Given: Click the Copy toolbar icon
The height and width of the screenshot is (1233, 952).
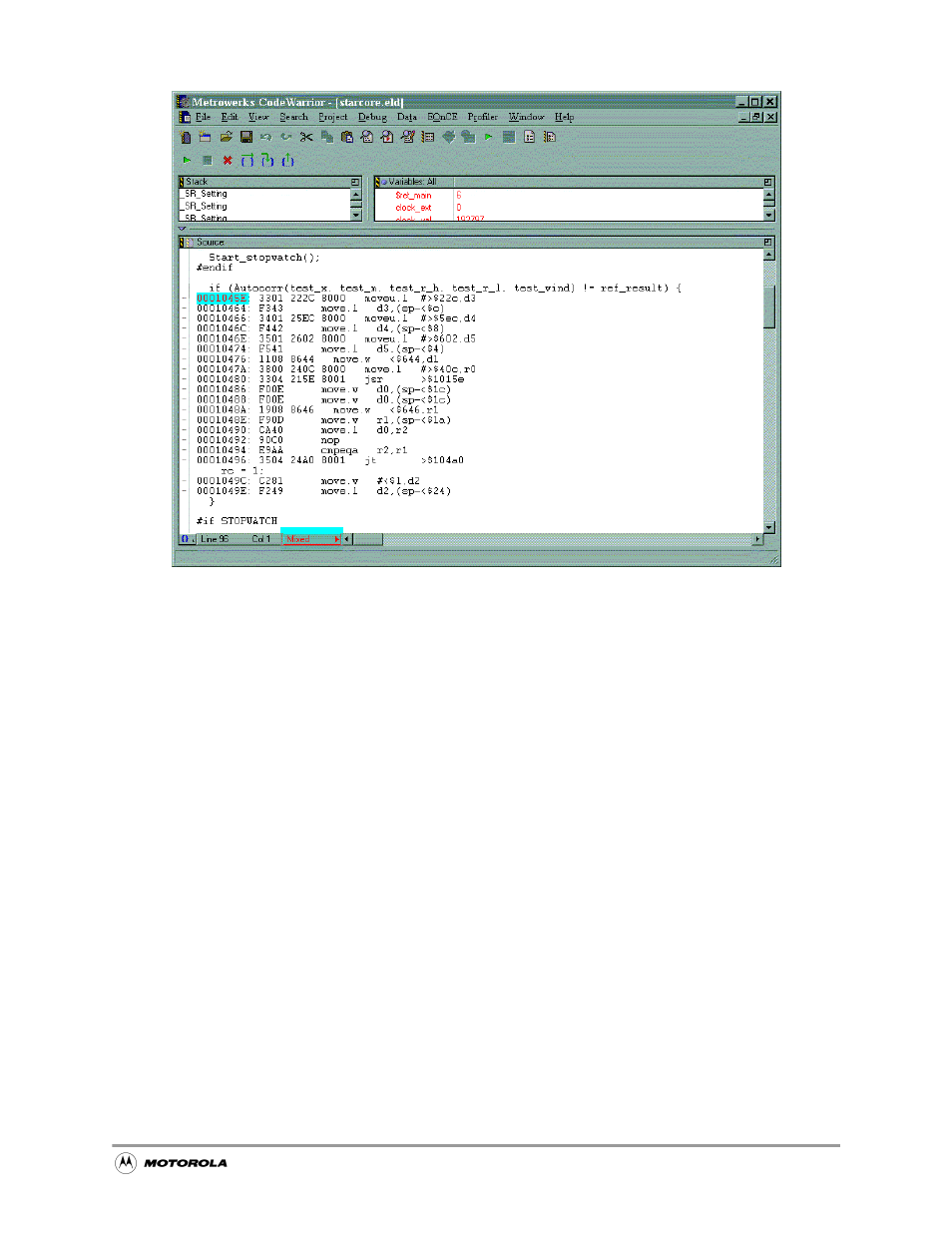Looking at the screenshot, I should (x=326, y=137).
